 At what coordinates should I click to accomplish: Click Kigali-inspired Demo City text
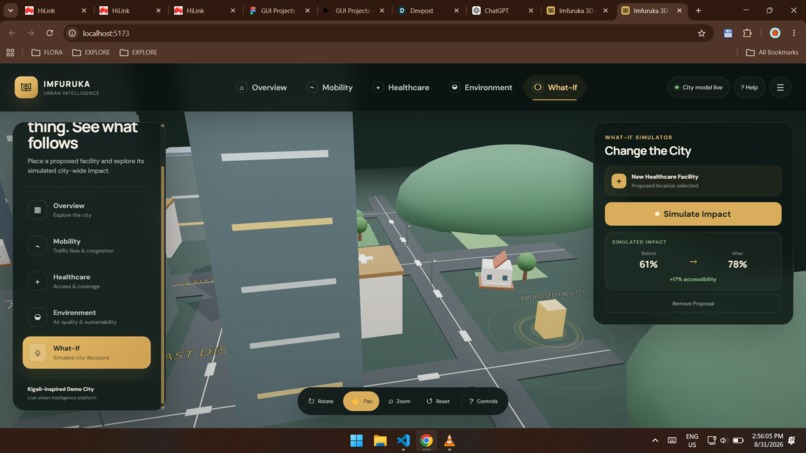(61, 389)
